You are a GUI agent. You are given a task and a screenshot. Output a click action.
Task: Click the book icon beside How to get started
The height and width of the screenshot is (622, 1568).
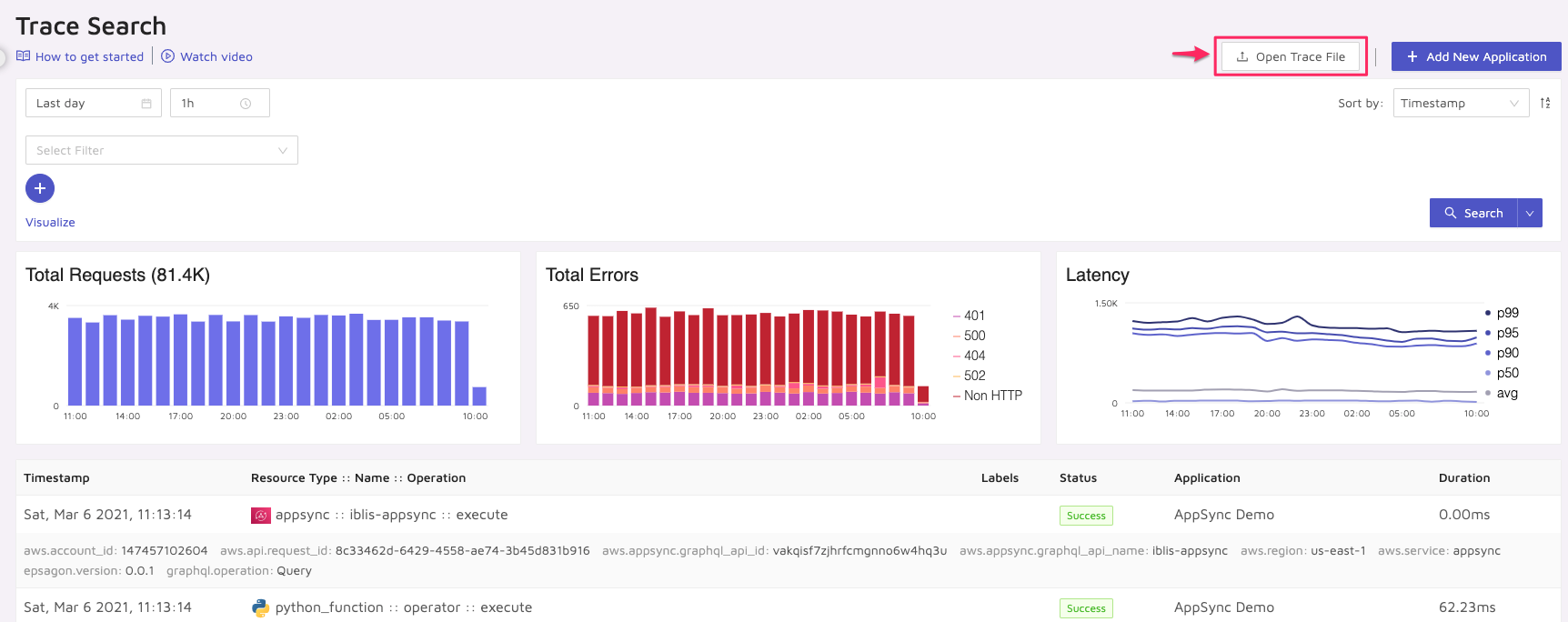23,56
